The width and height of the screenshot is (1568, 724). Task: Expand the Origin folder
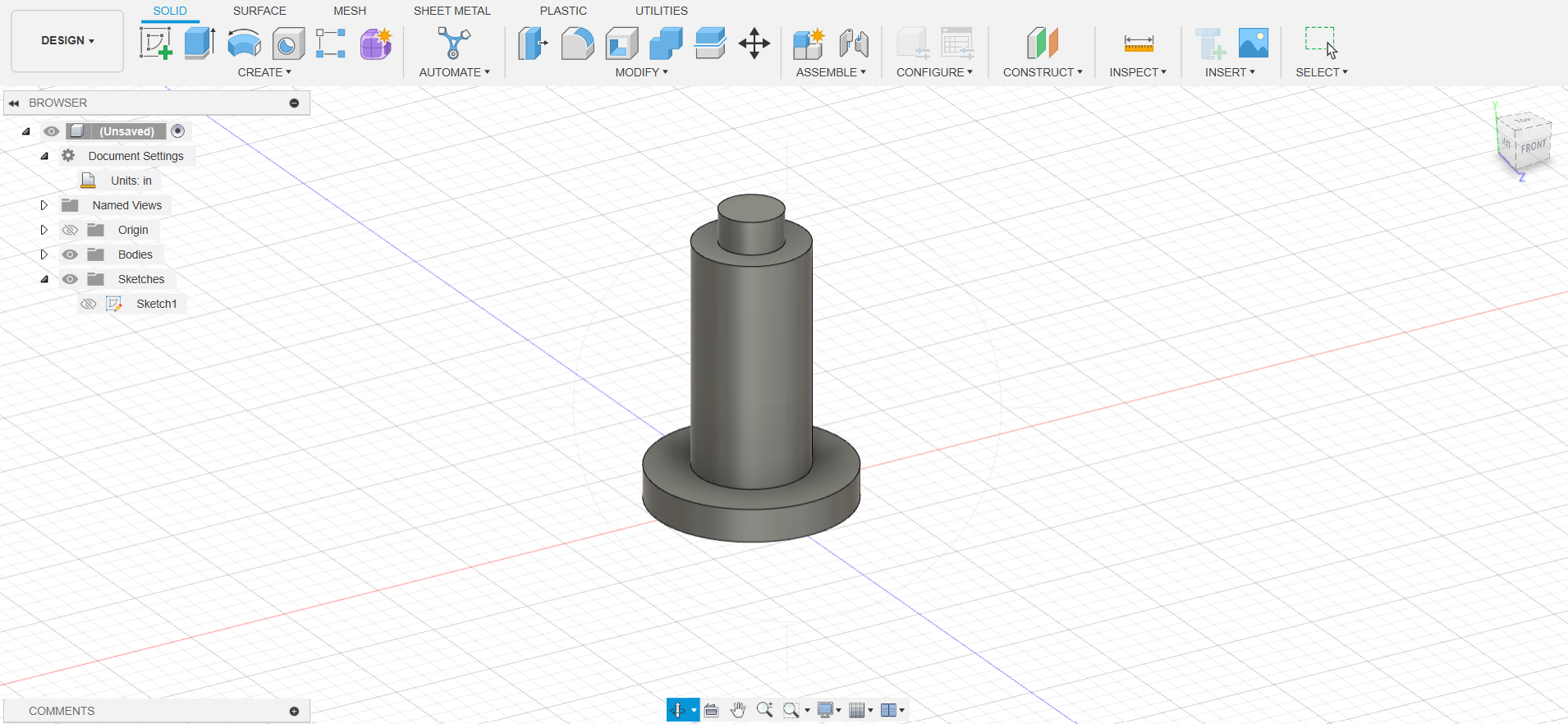(x=44, y=230)
